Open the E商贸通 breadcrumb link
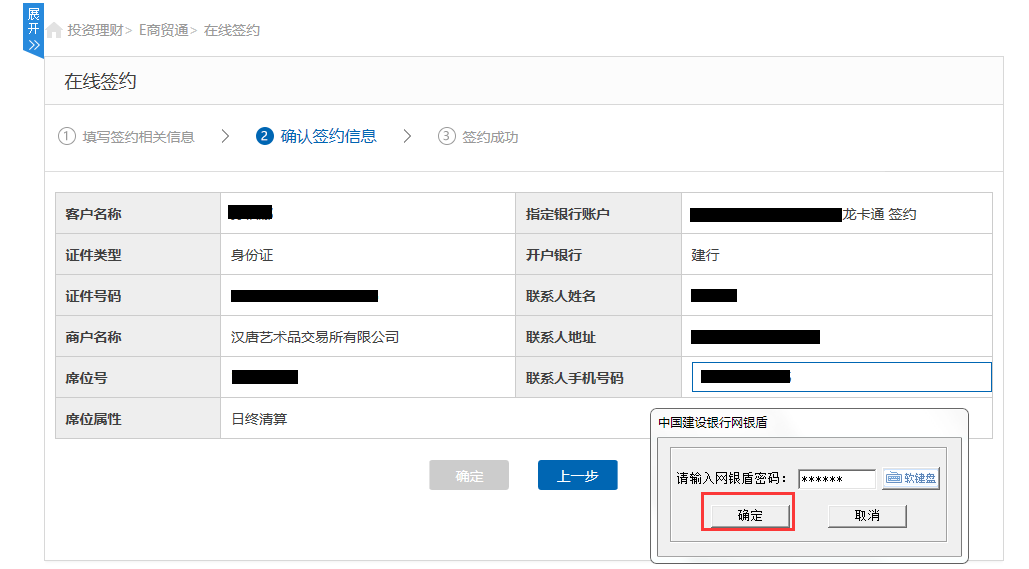 pos(164,30)
